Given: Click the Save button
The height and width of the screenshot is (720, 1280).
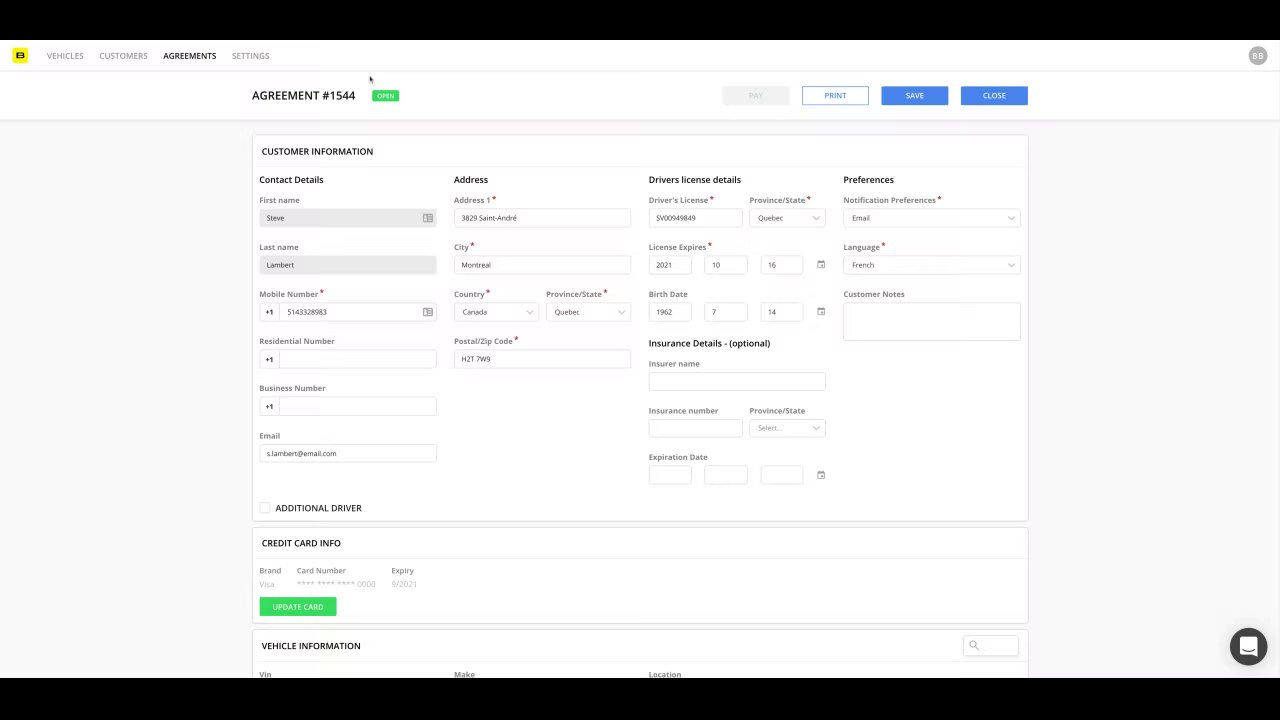Looking at the screenshot, I should pos(914,96).
